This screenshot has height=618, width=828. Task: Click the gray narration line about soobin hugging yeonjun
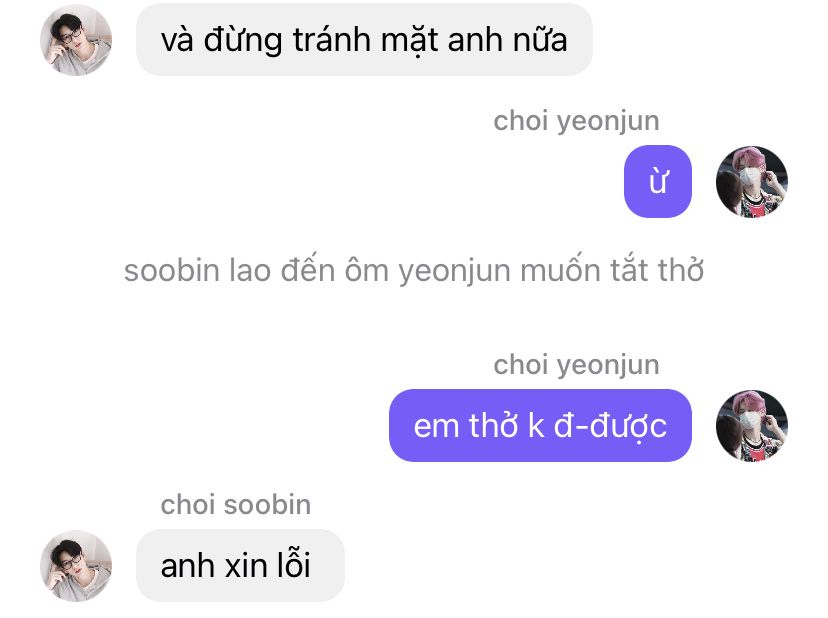tap(414, 270)
